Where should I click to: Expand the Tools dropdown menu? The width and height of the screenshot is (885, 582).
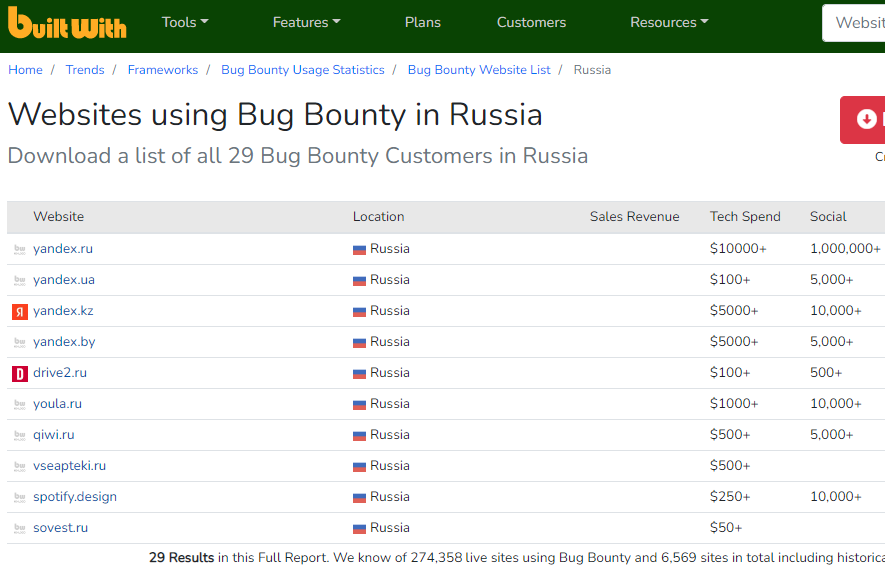point(185,22)
